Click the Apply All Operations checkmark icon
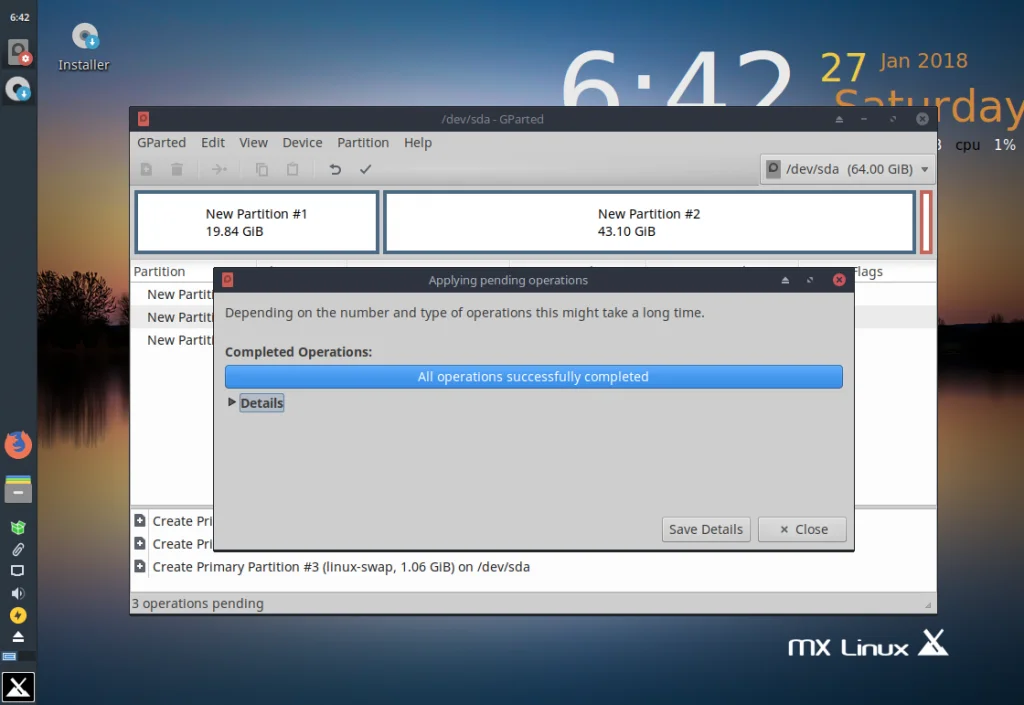 click(366, 170)
